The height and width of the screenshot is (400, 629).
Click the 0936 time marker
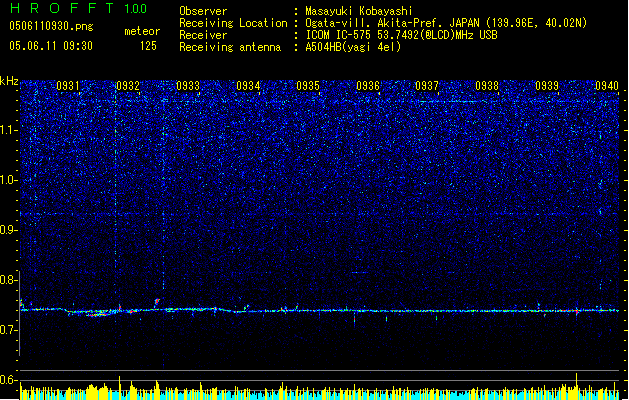[368, 86]
